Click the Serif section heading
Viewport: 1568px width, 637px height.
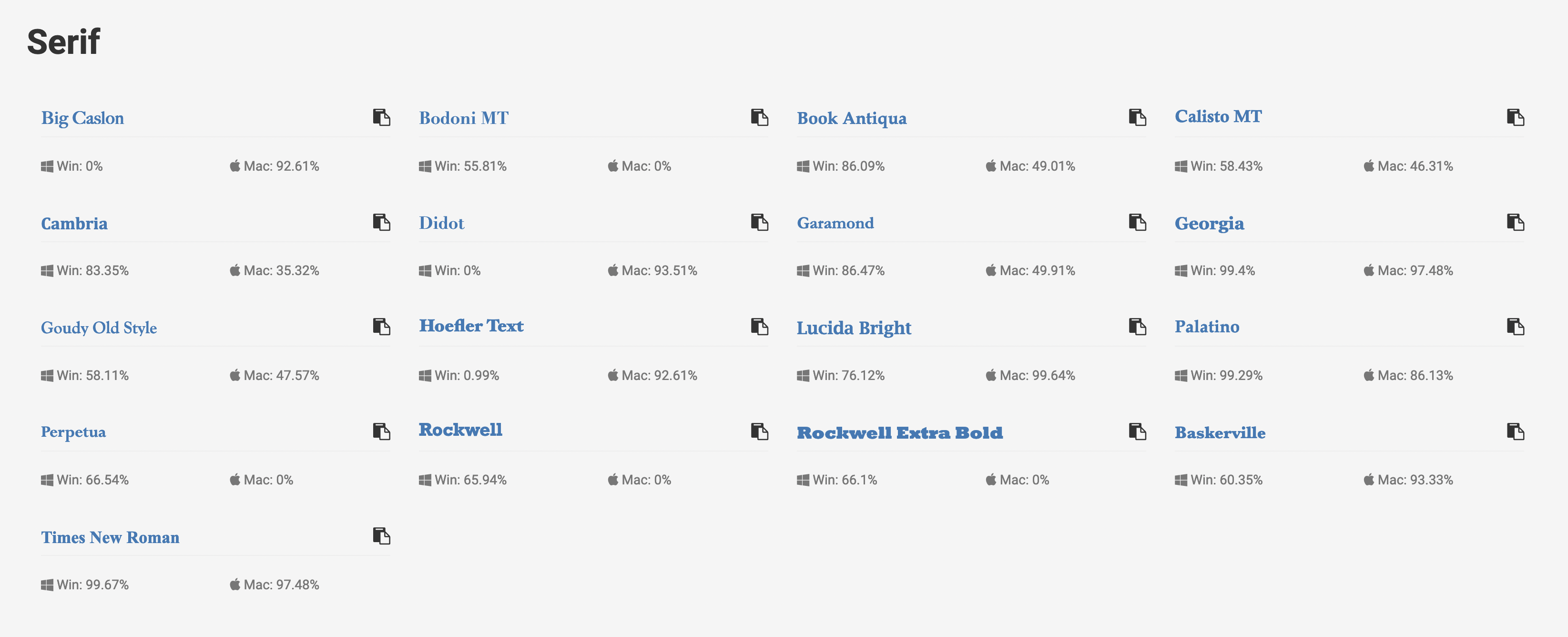coord(63,42)
